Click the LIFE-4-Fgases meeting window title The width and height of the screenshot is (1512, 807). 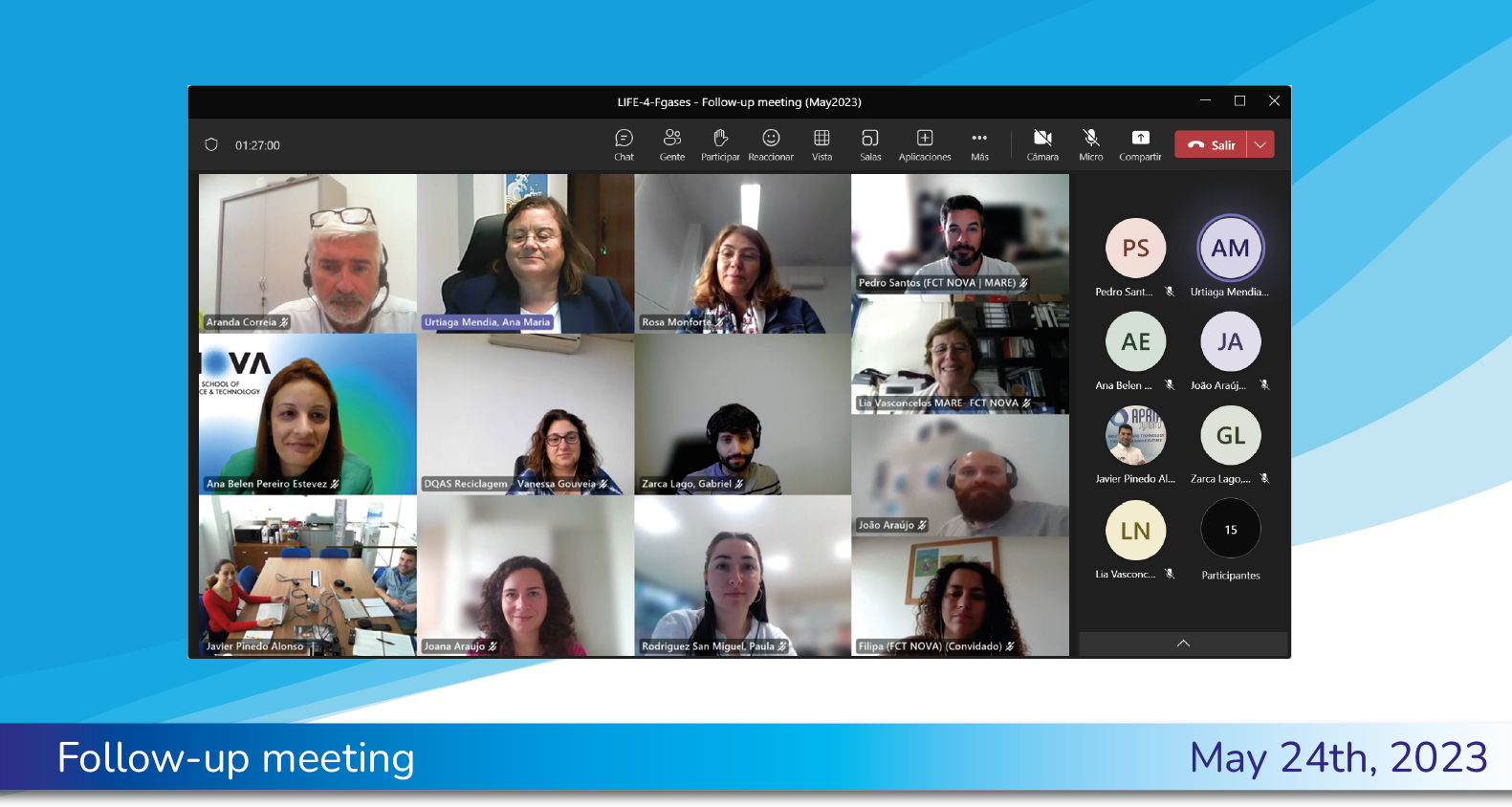point(739,102)
